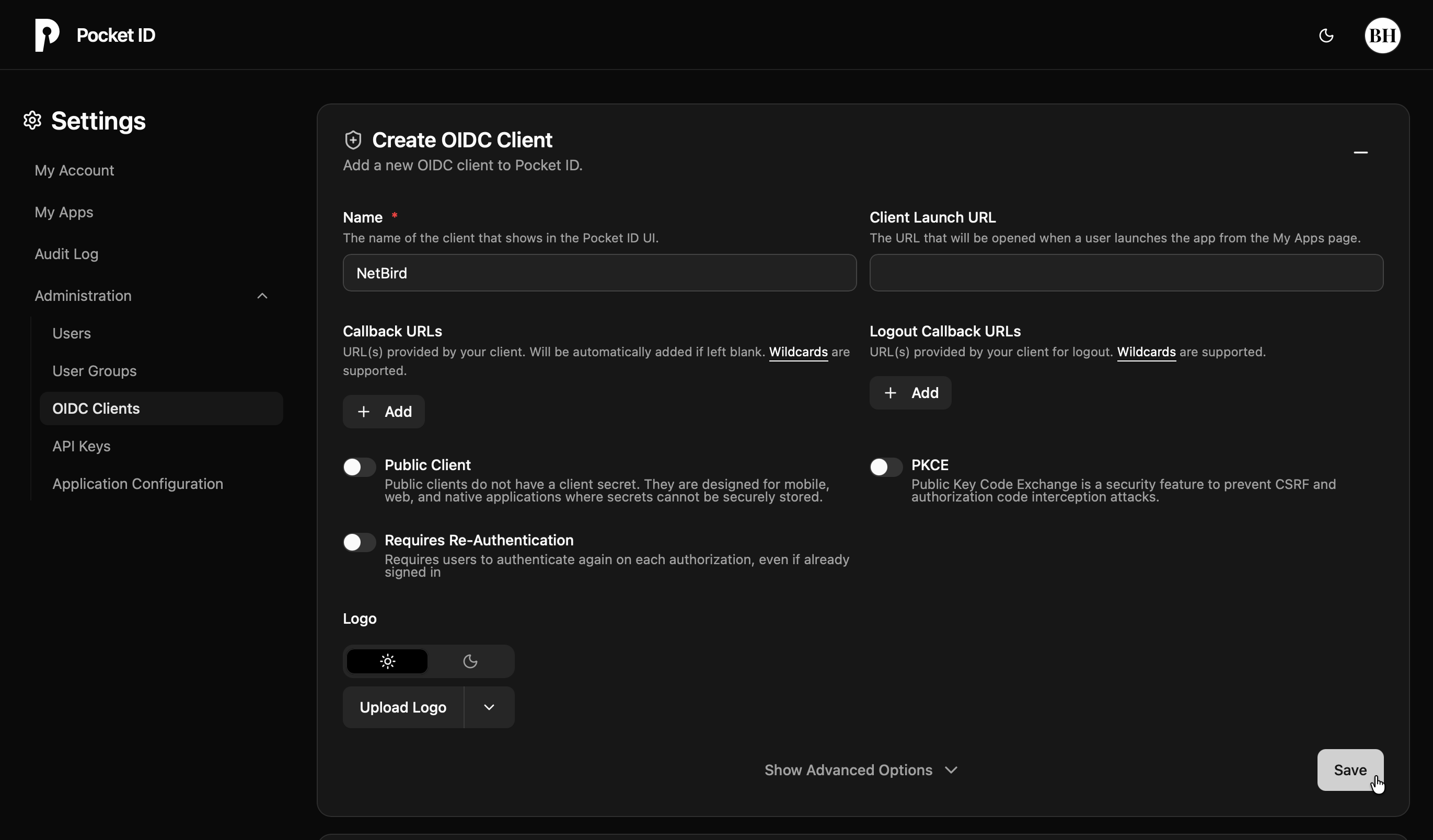This screenshot has height=840, width=1433.
Task: Enable the Requires Re-Authentication toggle
Action: 359,542
